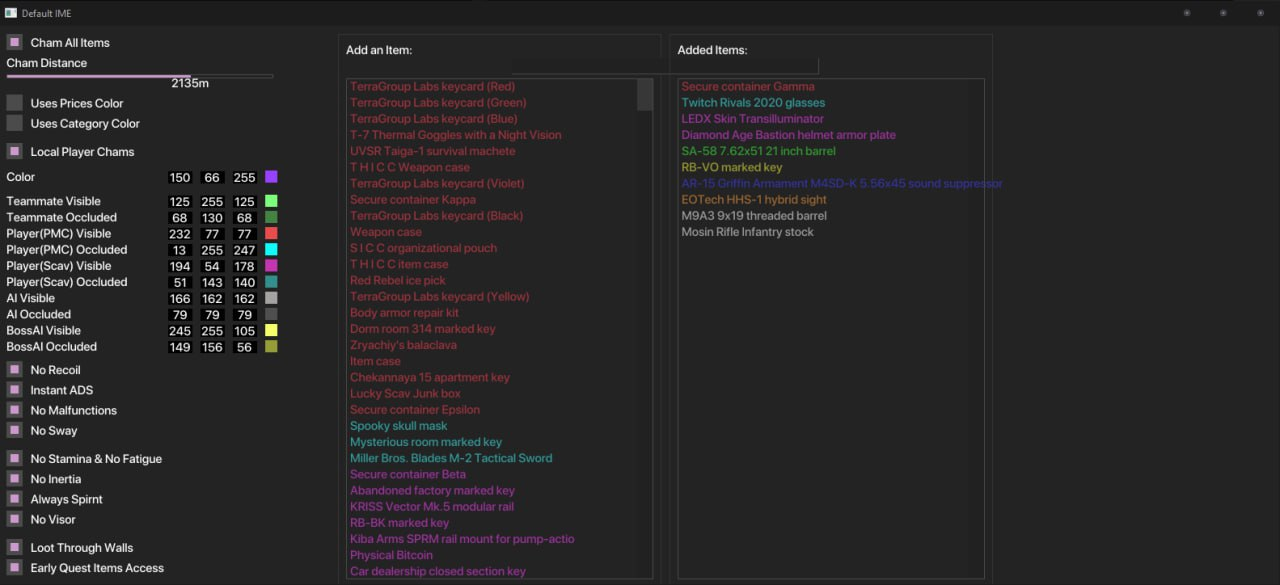Open the Teammate Visible green color swatch

(x=271, y=201)
